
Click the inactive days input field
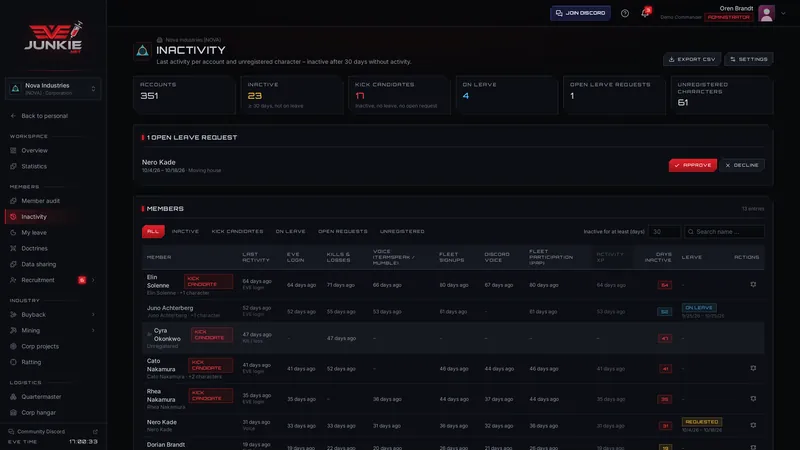[664, 232]
